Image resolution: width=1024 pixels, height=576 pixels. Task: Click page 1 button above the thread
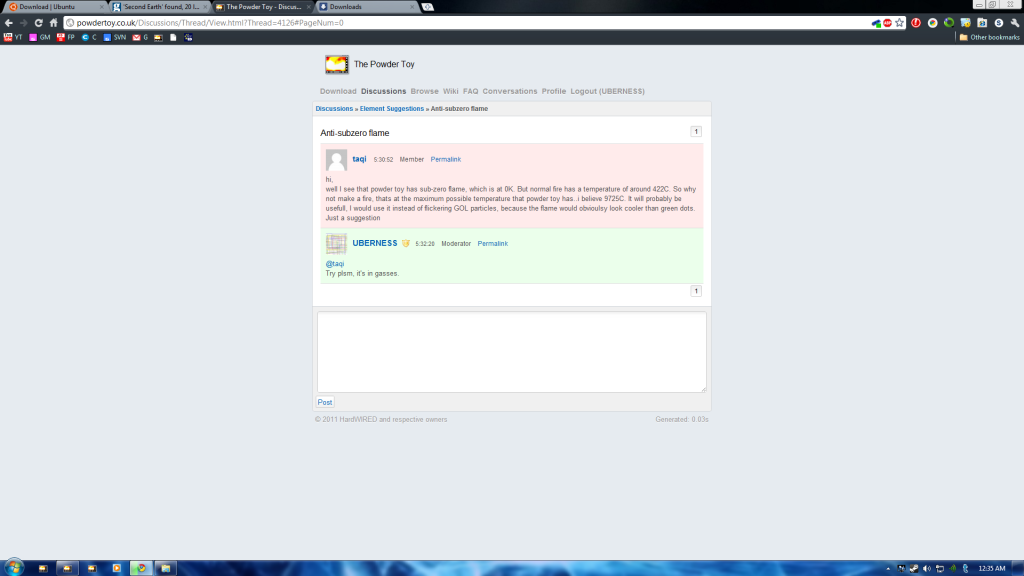coord(696,131)
